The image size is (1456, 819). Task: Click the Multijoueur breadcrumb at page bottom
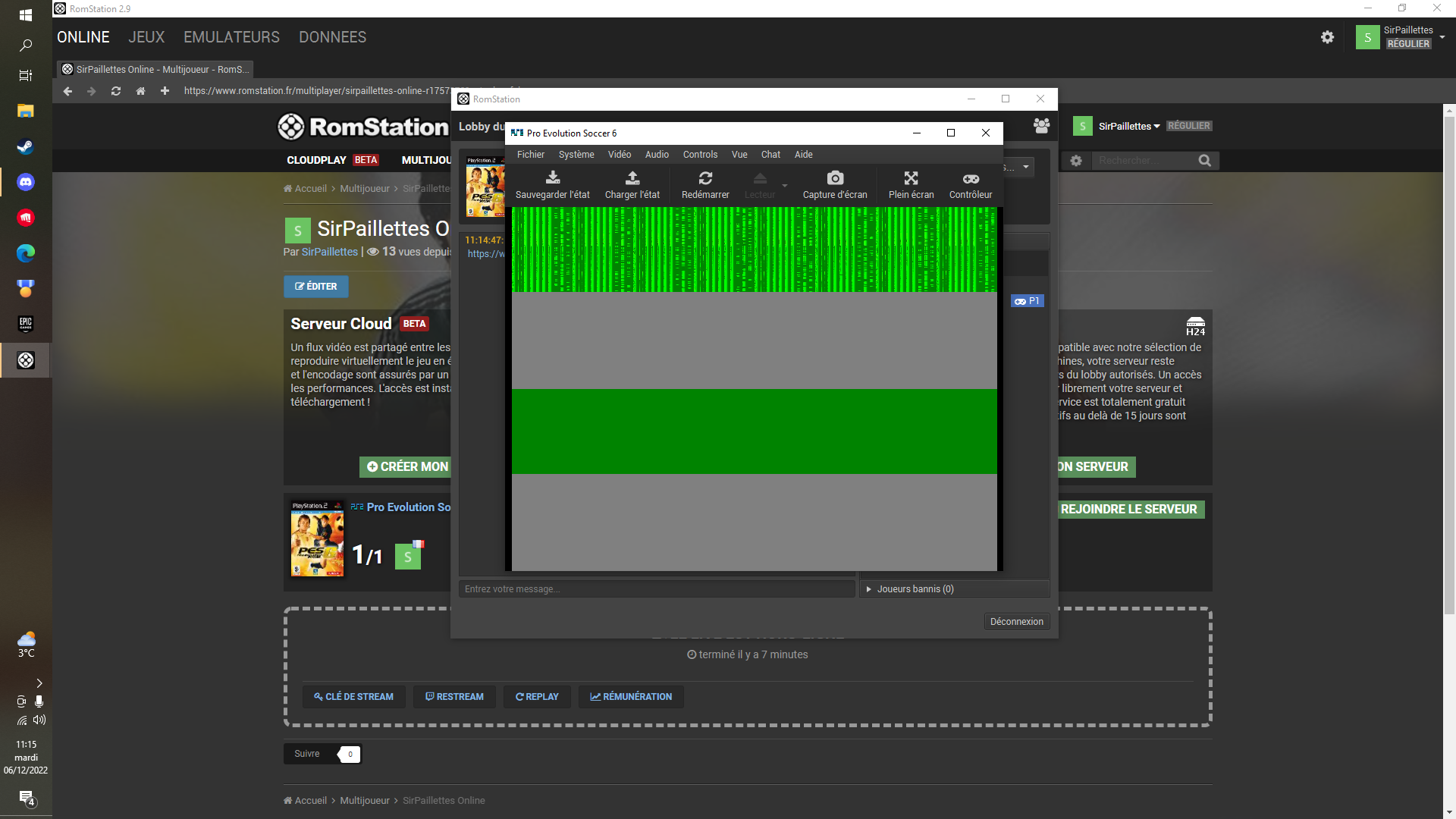coord(365,801)
